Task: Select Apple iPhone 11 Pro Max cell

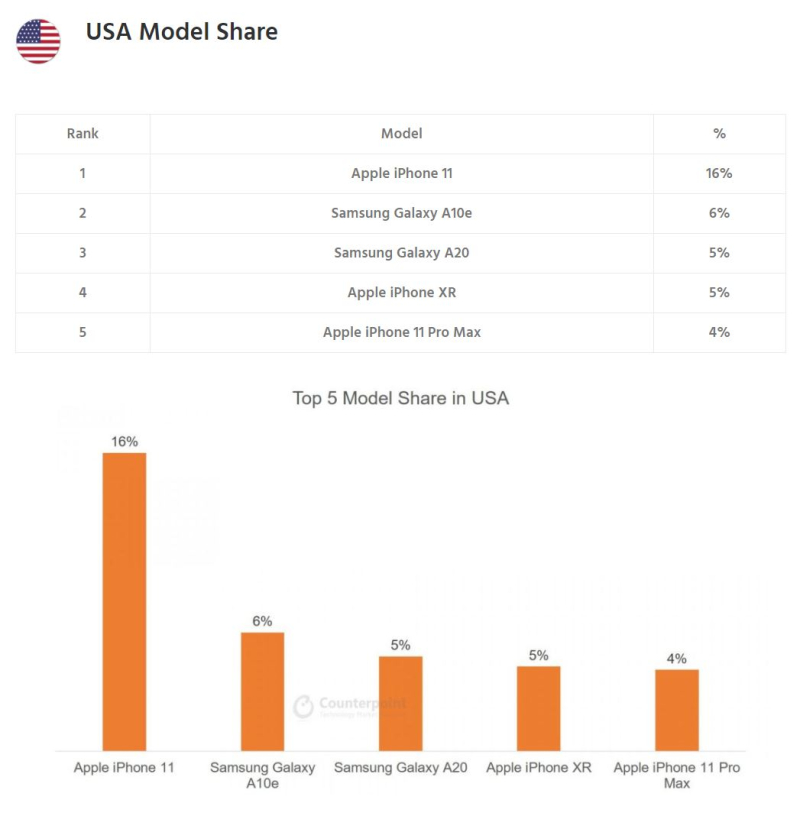Action: click(401, 332)
